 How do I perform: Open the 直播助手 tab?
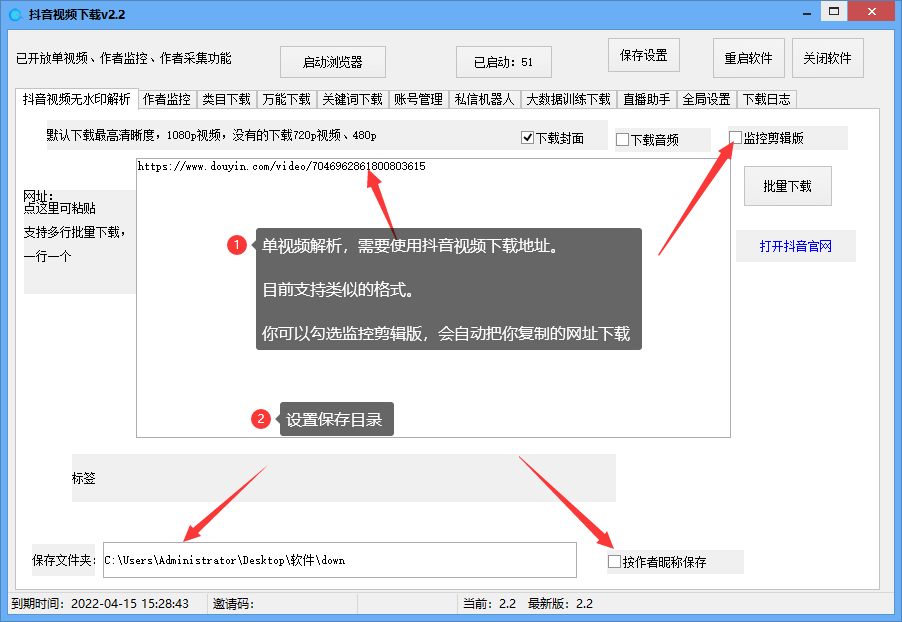pyautogui.click(x=647, y=100)
